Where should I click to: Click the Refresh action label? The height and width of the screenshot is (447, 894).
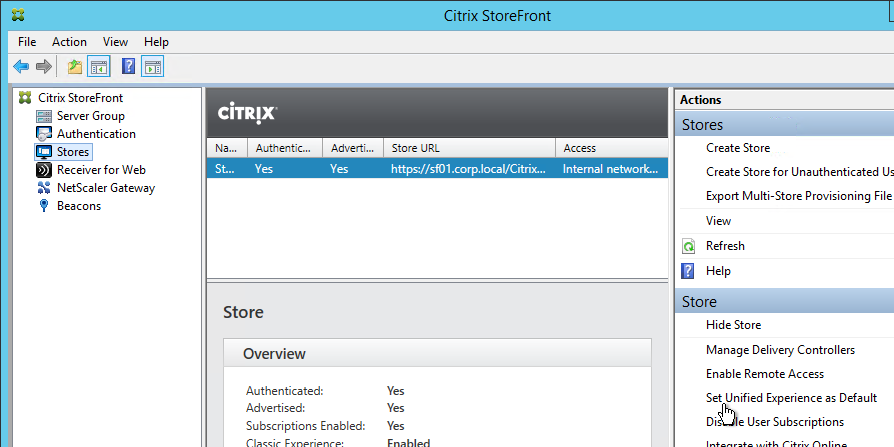click(725, 246)
